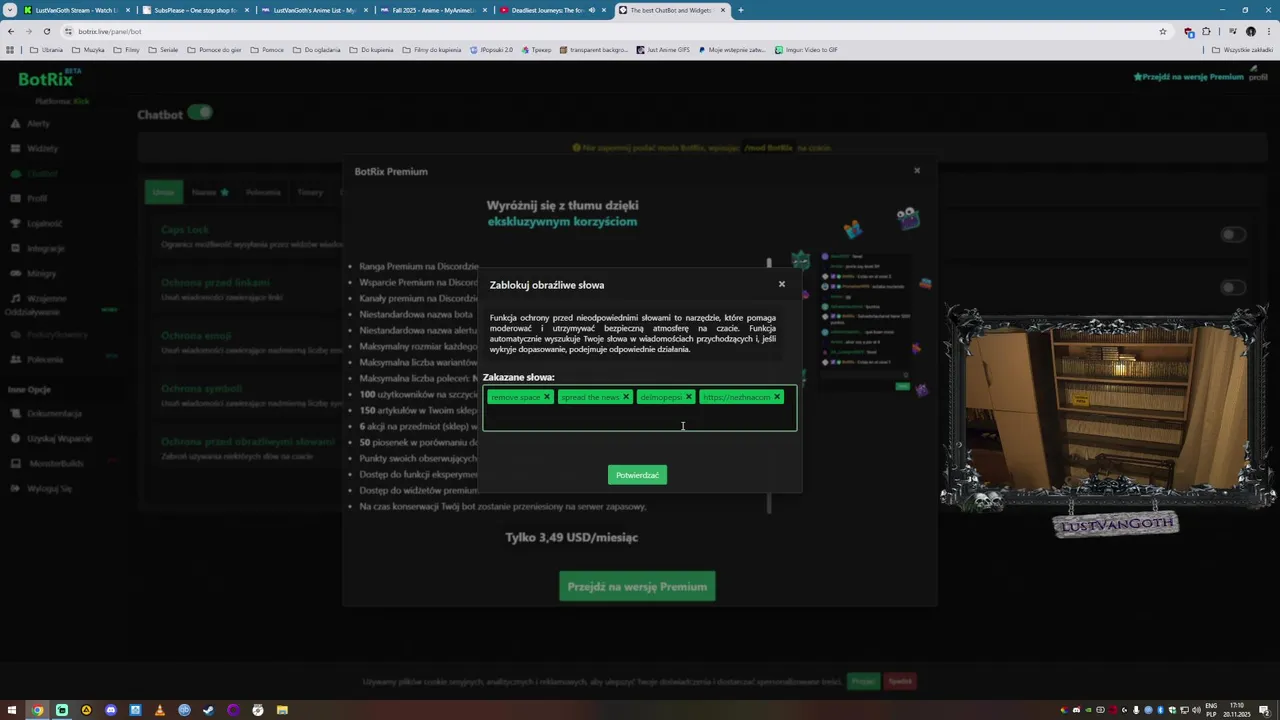Click the Tylko 3,49 USD/miesiąc price text

[x=571, y=537]
